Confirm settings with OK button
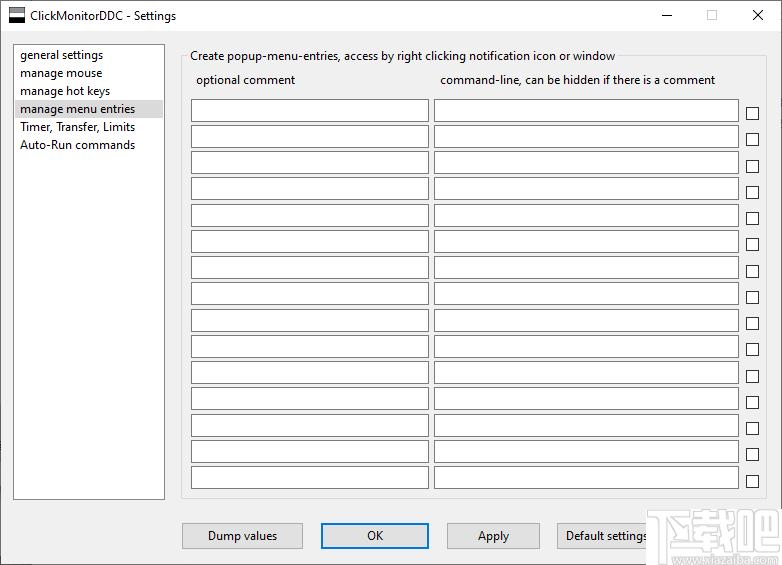This screenshot has width=782, height=565. point(375,536)
